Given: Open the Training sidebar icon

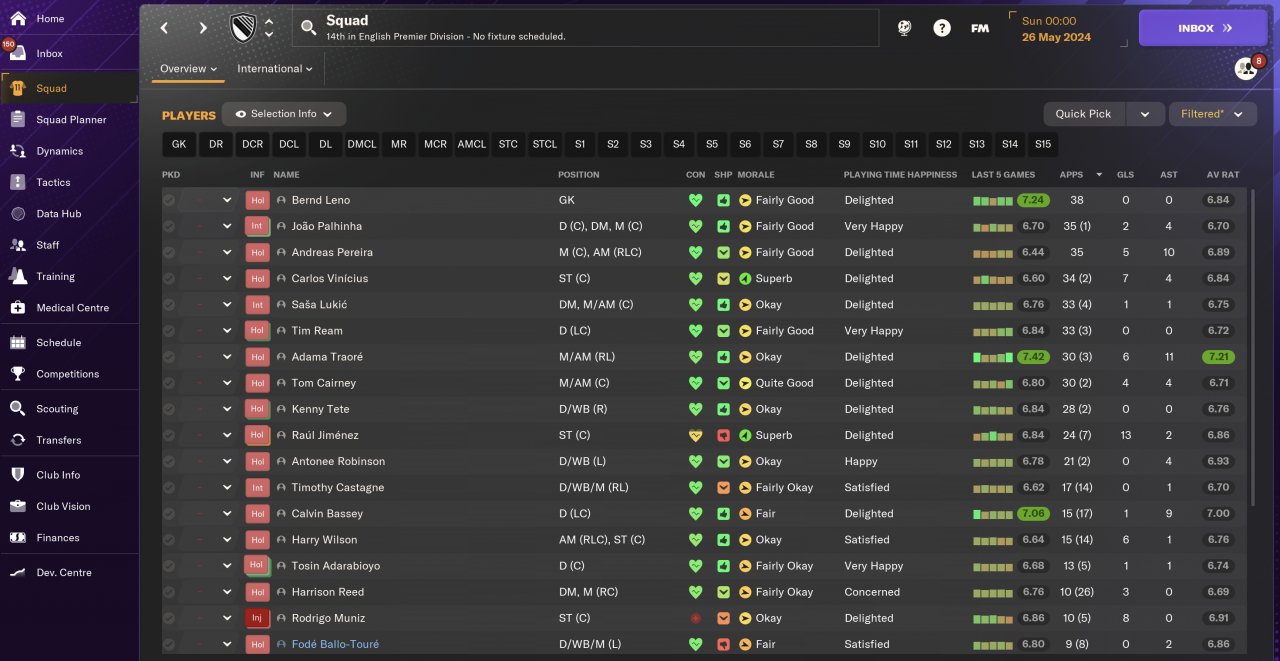Looking at the screenshot, I should [18, 276].
